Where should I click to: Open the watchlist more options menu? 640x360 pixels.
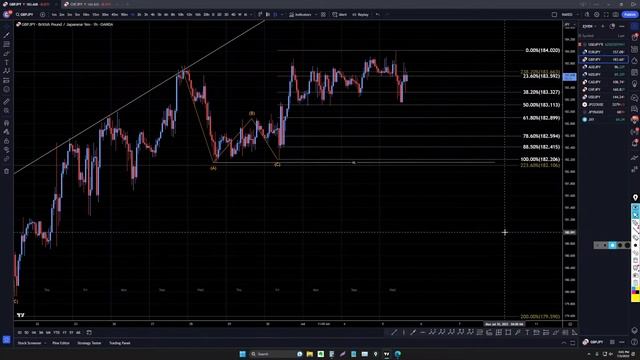click(x=622, y=26)
